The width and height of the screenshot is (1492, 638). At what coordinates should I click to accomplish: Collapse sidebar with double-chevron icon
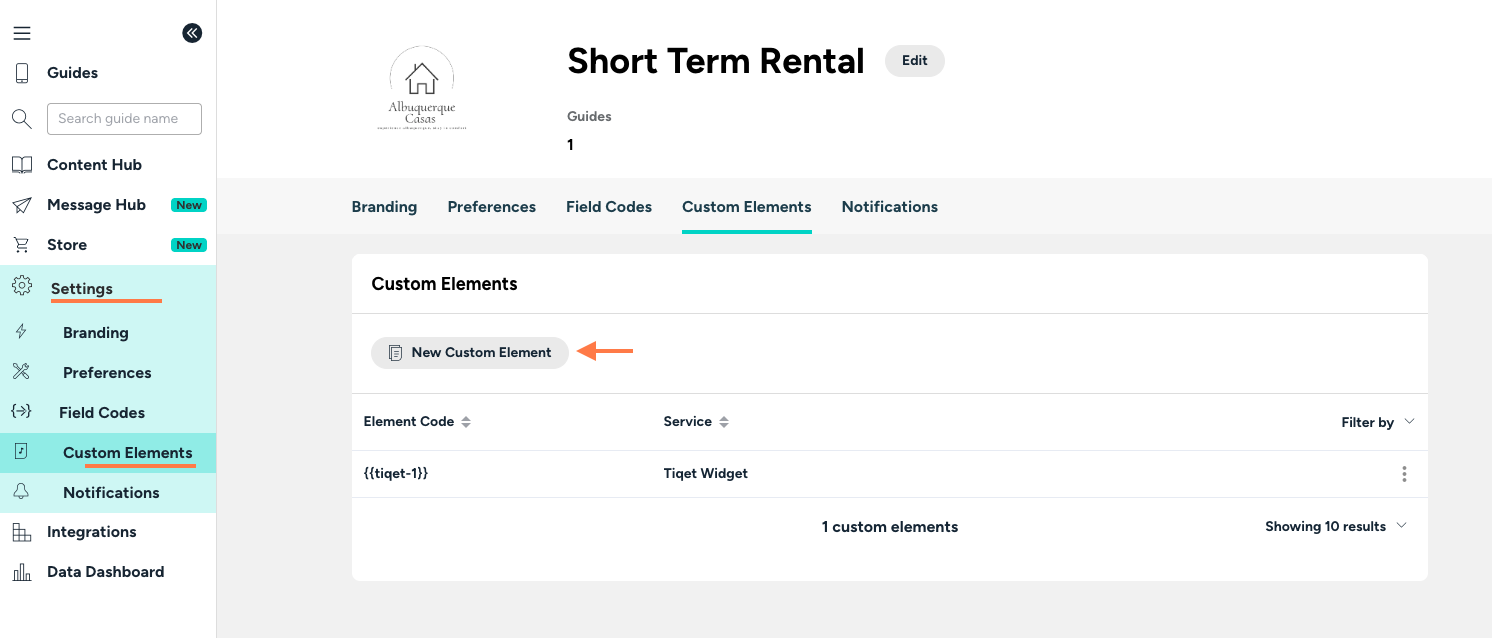(x=192, y=33)
